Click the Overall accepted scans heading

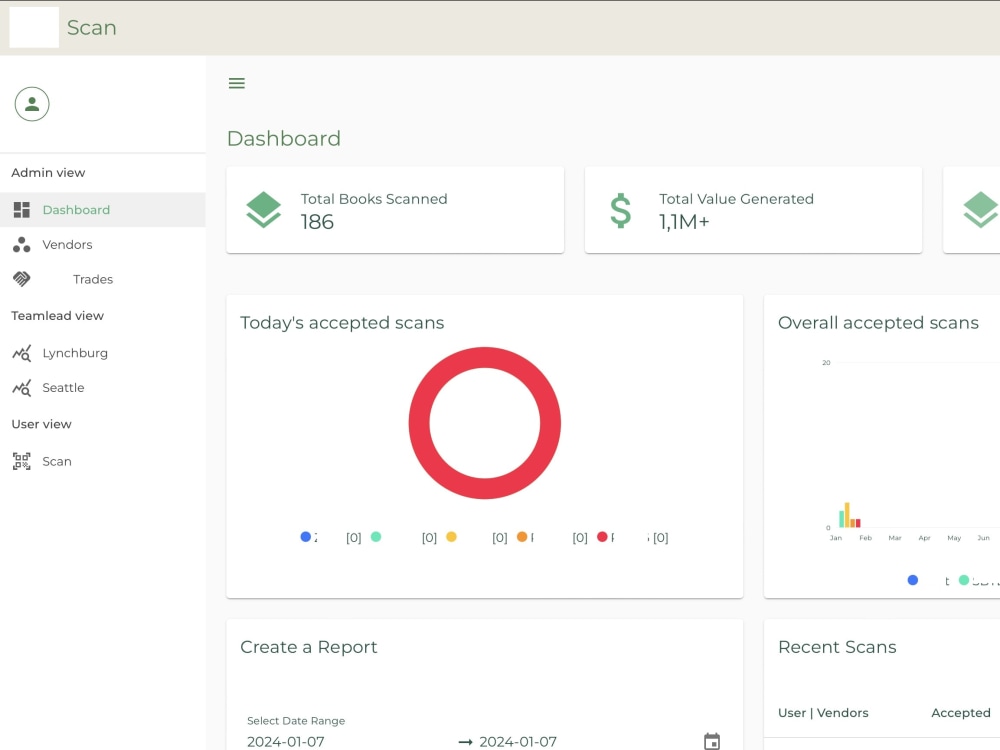point(878,323)
